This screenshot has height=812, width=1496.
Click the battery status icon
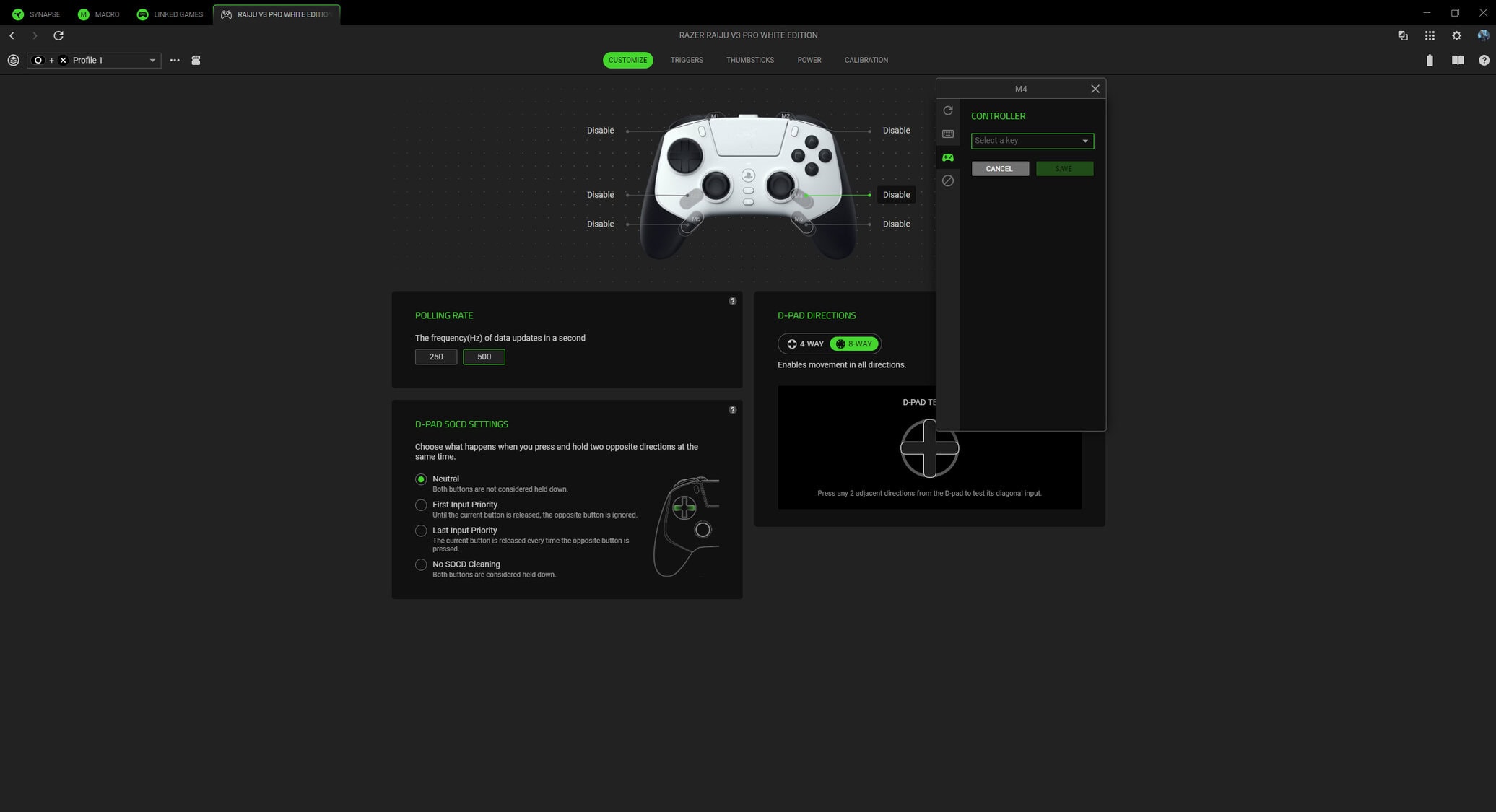pyautogui.click(x=1429, y=61)
